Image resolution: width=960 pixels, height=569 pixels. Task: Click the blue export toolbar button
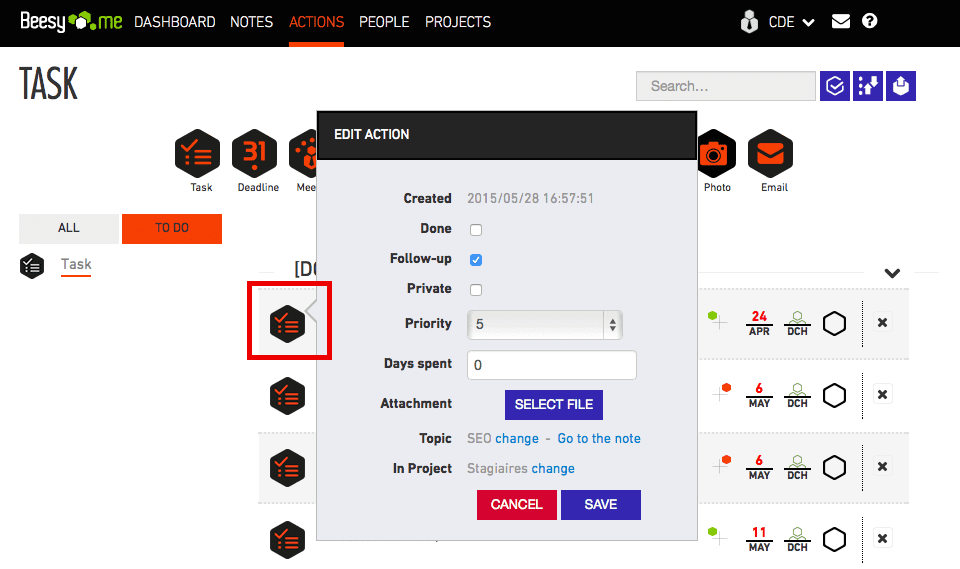tap(901, 86)
